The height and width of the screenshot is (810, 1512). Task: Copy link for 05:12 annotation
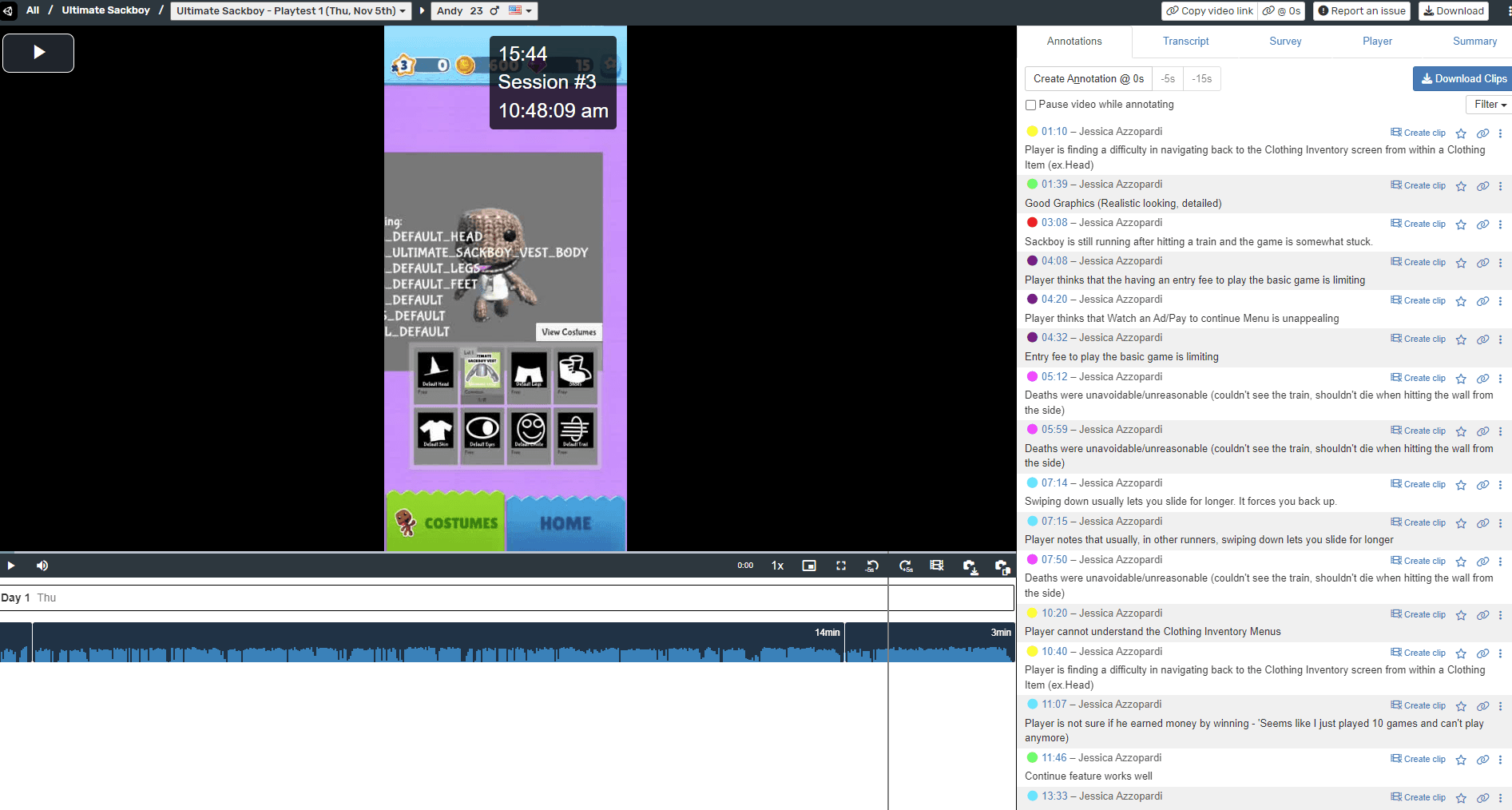pos(1482,379)
